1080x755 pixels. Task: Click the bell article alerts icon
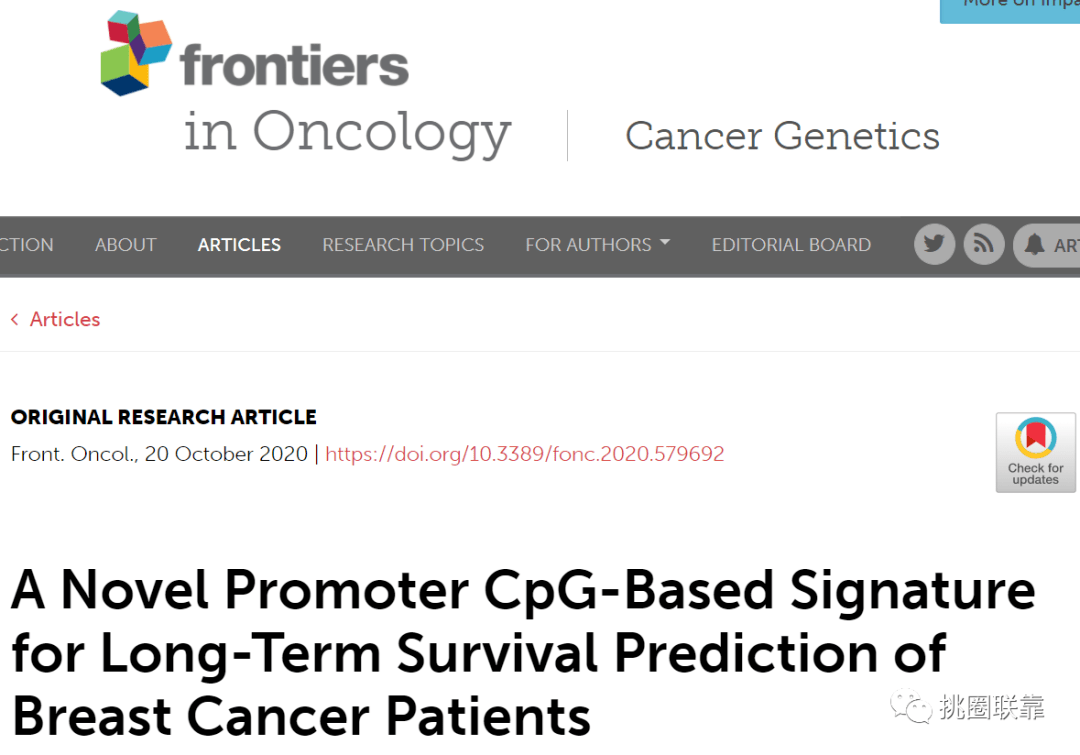pyautogui.click(x=1036, y=245)
